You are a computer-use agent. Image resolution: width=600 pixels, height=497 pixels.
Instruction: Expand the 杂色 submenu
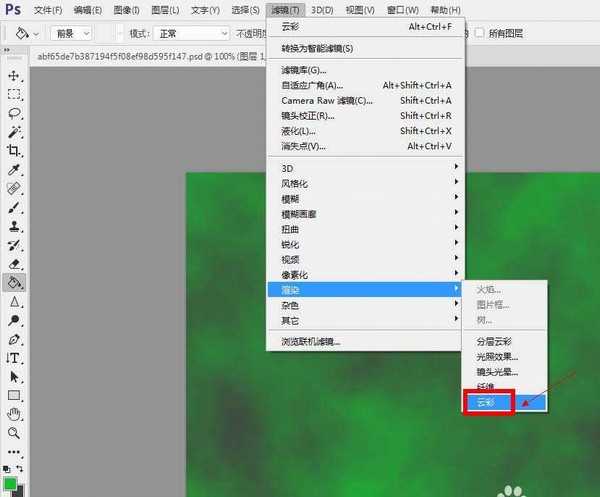click(365, 305)
